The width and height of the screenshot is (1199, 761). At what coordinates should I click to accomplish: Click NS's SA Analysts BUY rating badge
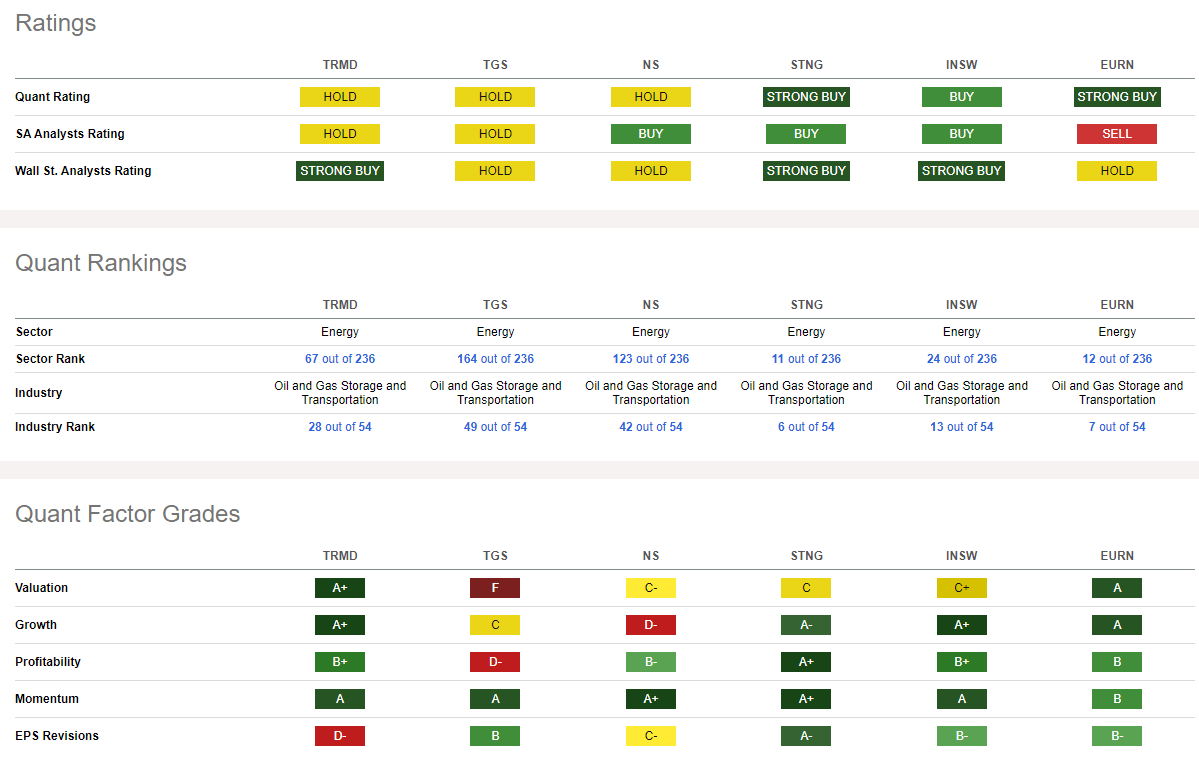[x=651, y=134]
